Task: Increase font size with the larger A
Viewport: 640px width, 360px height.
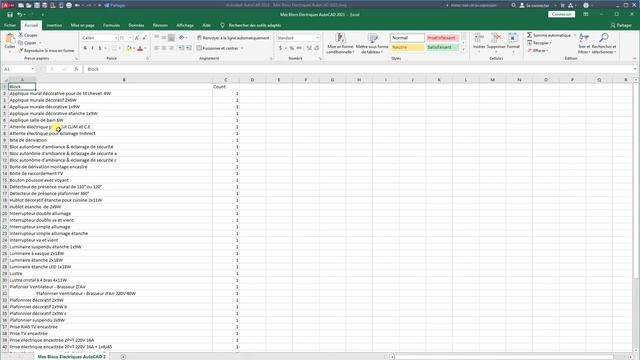Action: click(137, 38)
